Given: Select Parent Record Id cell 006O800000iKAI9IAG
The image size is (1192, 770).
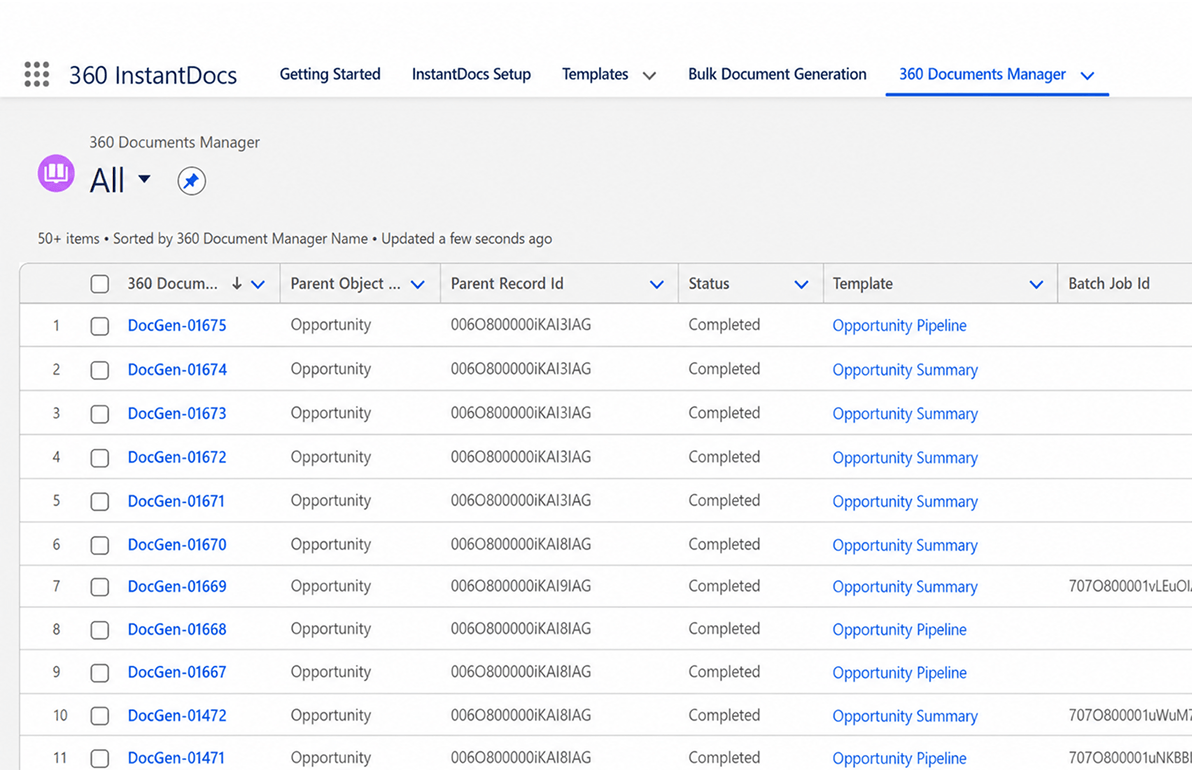Looking at the screenshot, I should point(521,586).
